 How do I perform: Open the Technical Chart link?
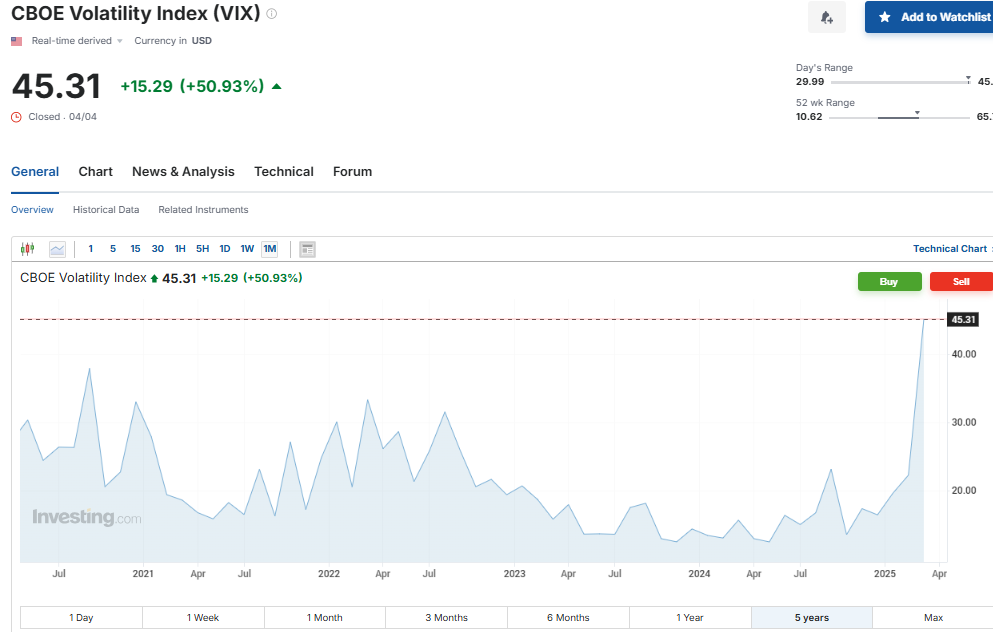[x=949, y=249]
